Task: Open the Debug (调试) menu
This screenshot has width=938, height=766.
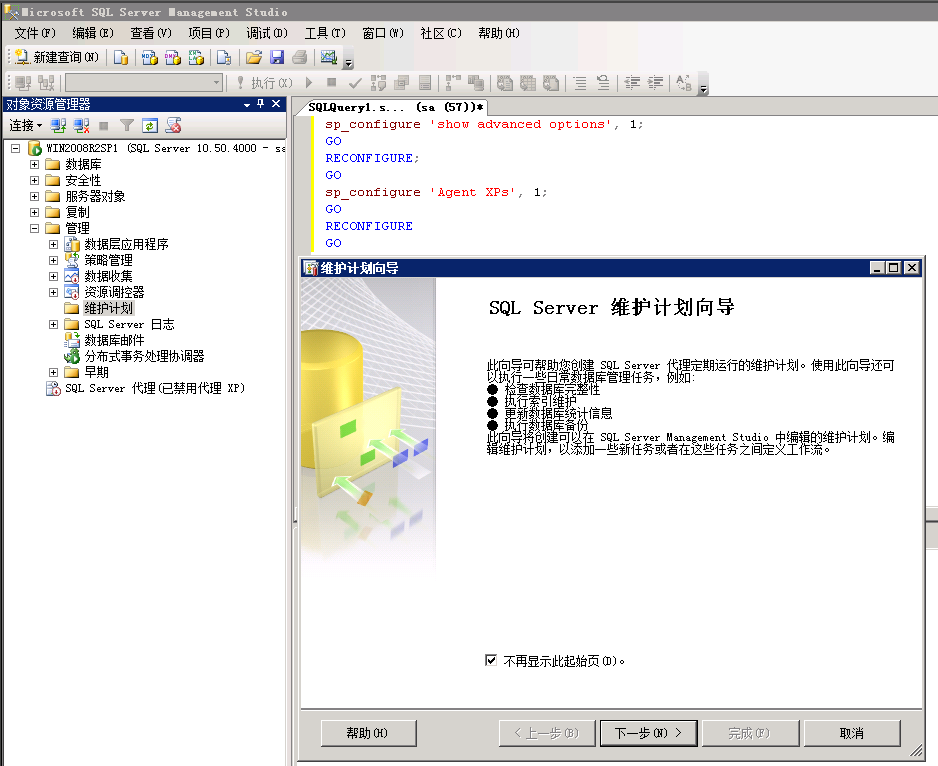Action: (267, 34)
